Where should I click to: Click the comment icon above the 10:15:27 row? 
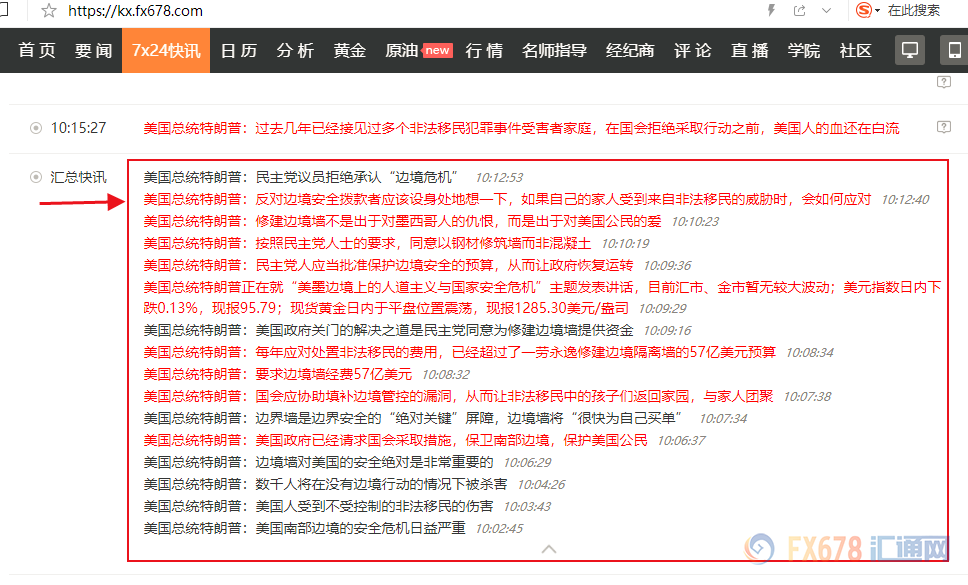[x=944, y=82]
